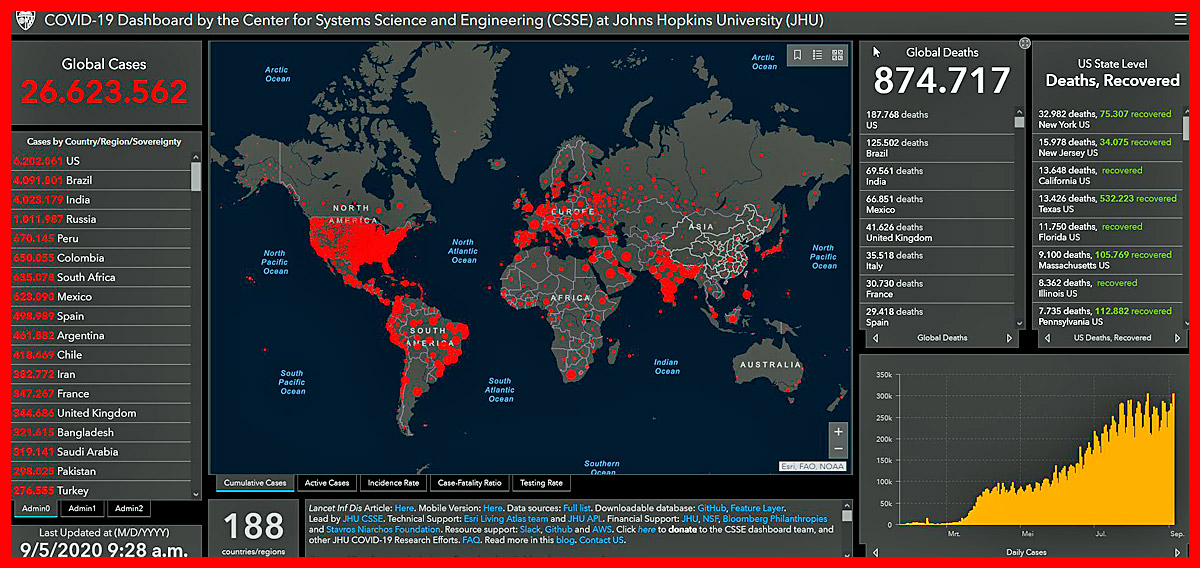Screen dimensions: 1200x568
Task: Select Peru row in cases list
Action: (x=101, y=238)
